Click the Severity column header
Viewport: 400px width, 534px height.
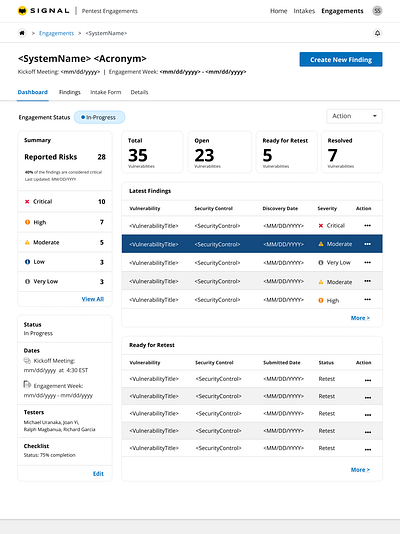click(x=327, y=208)
